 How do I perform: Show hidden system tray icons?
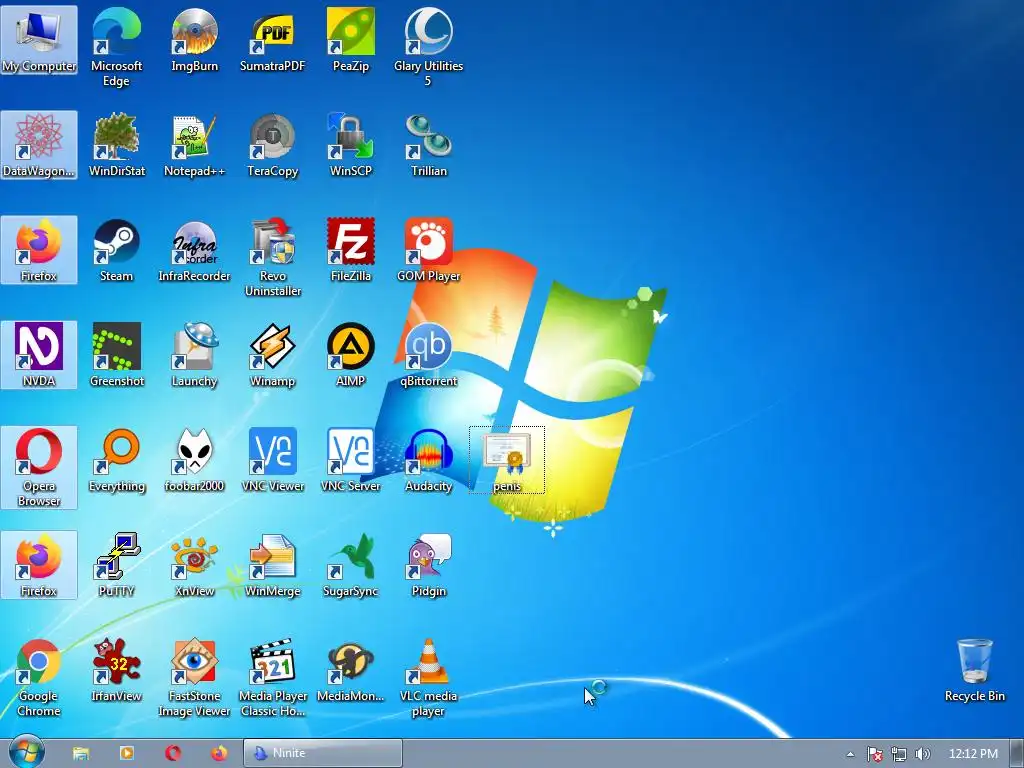click(x=850, y=754)
